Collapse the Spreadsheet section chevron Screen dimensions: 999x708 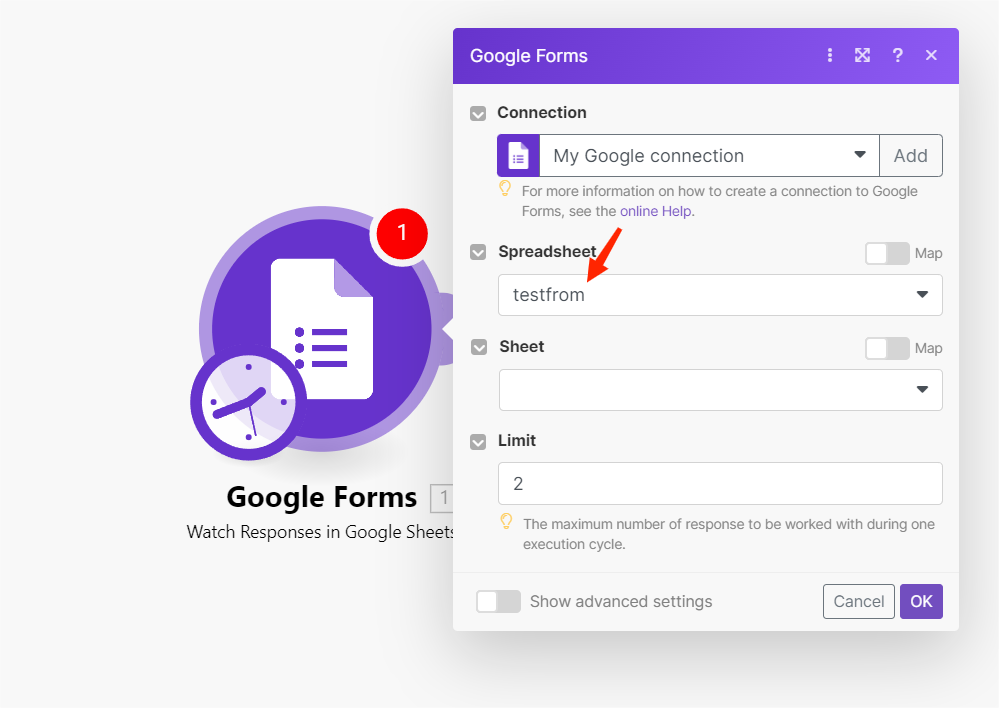pyautogui.click(x=478, y=252)
